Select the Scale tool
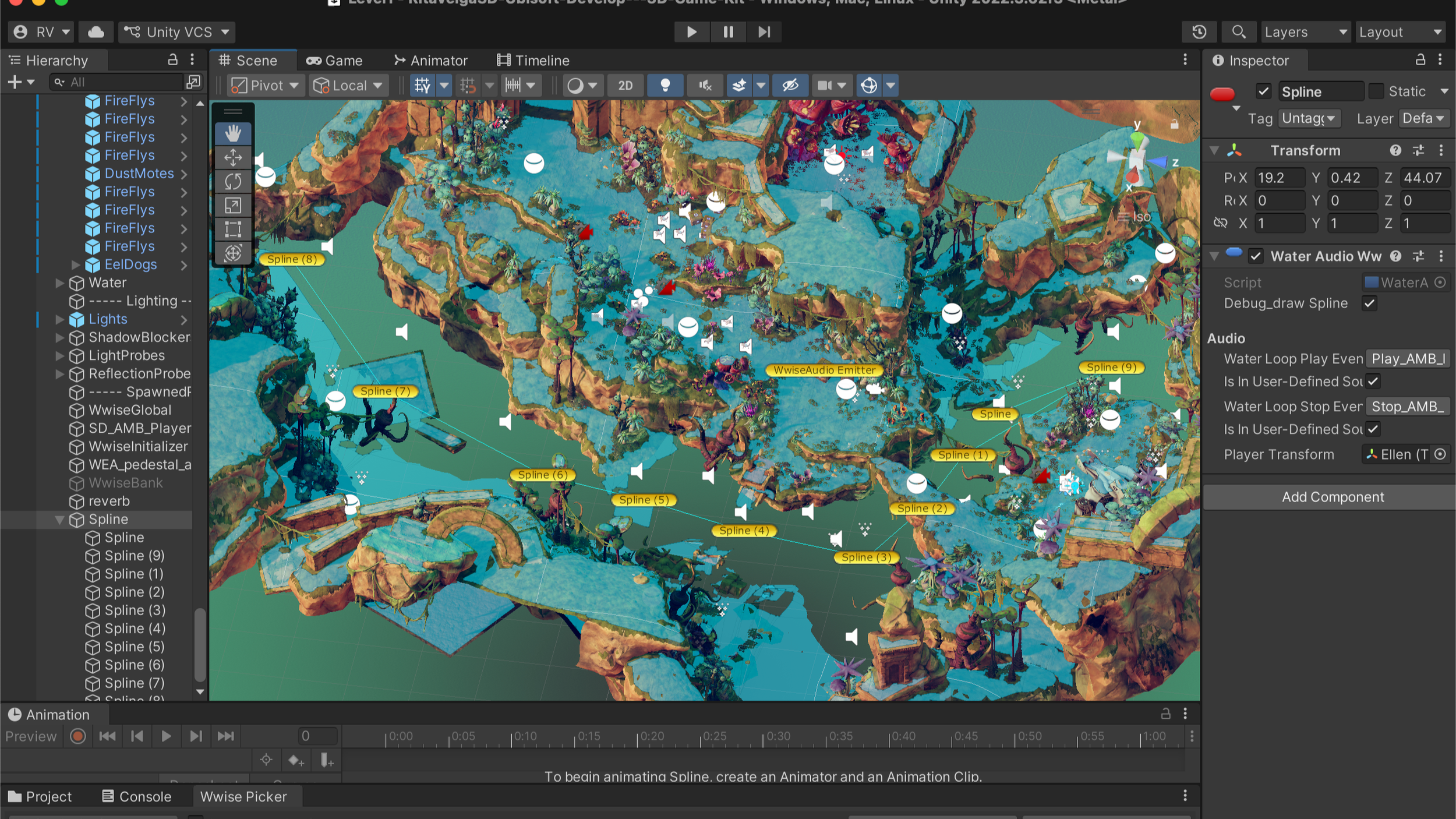 (233, 205)
